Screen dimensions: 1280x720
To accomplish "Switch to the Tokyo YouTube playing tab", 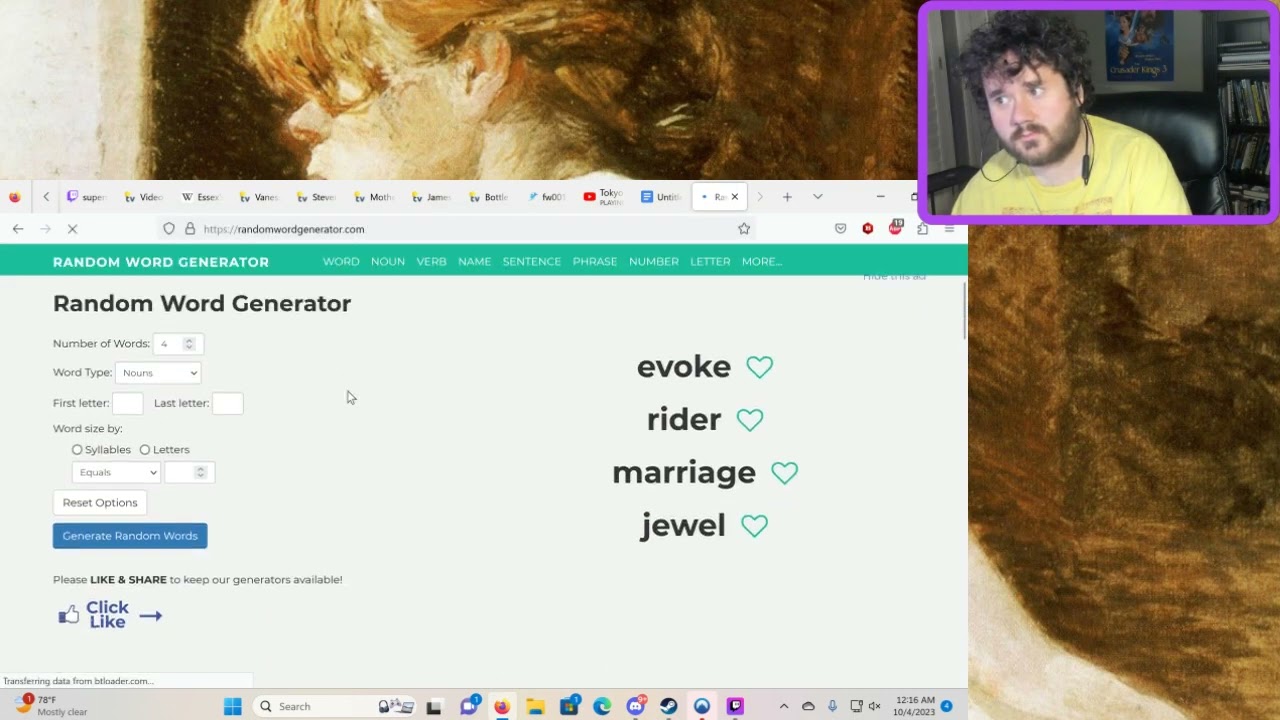I will pyautogui.click(x=603, y=197).
